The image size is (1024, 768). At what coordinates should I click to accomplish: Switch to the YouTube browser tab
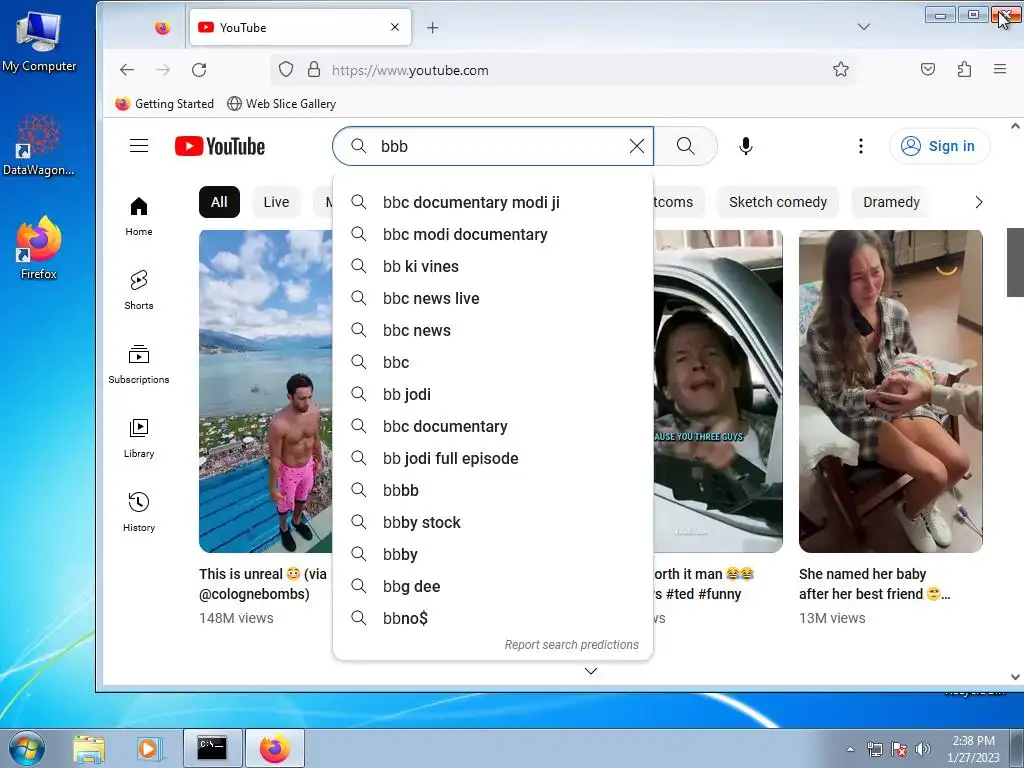(300, 27)
